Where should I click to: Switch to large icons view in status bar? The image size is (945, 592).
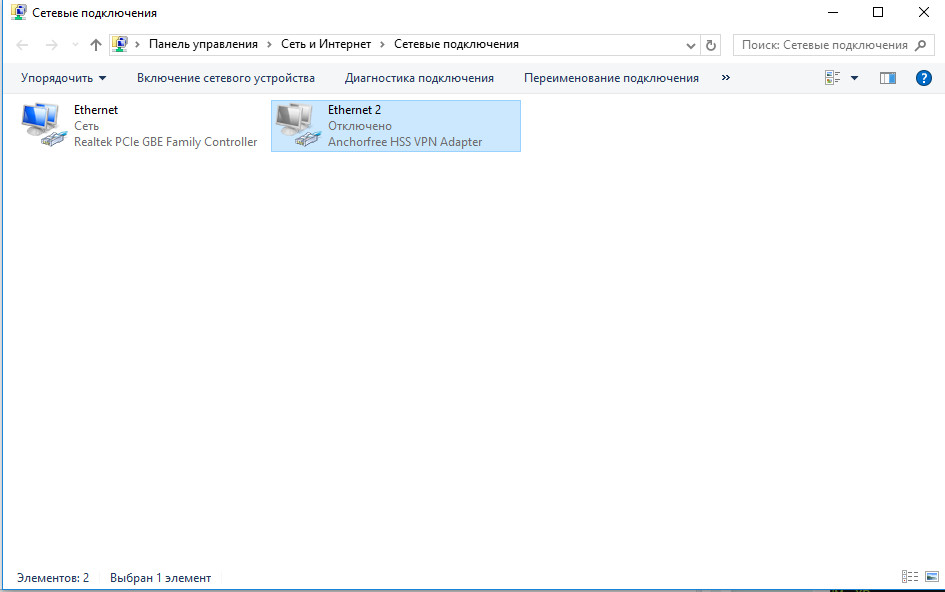click(x=932, y=577)
